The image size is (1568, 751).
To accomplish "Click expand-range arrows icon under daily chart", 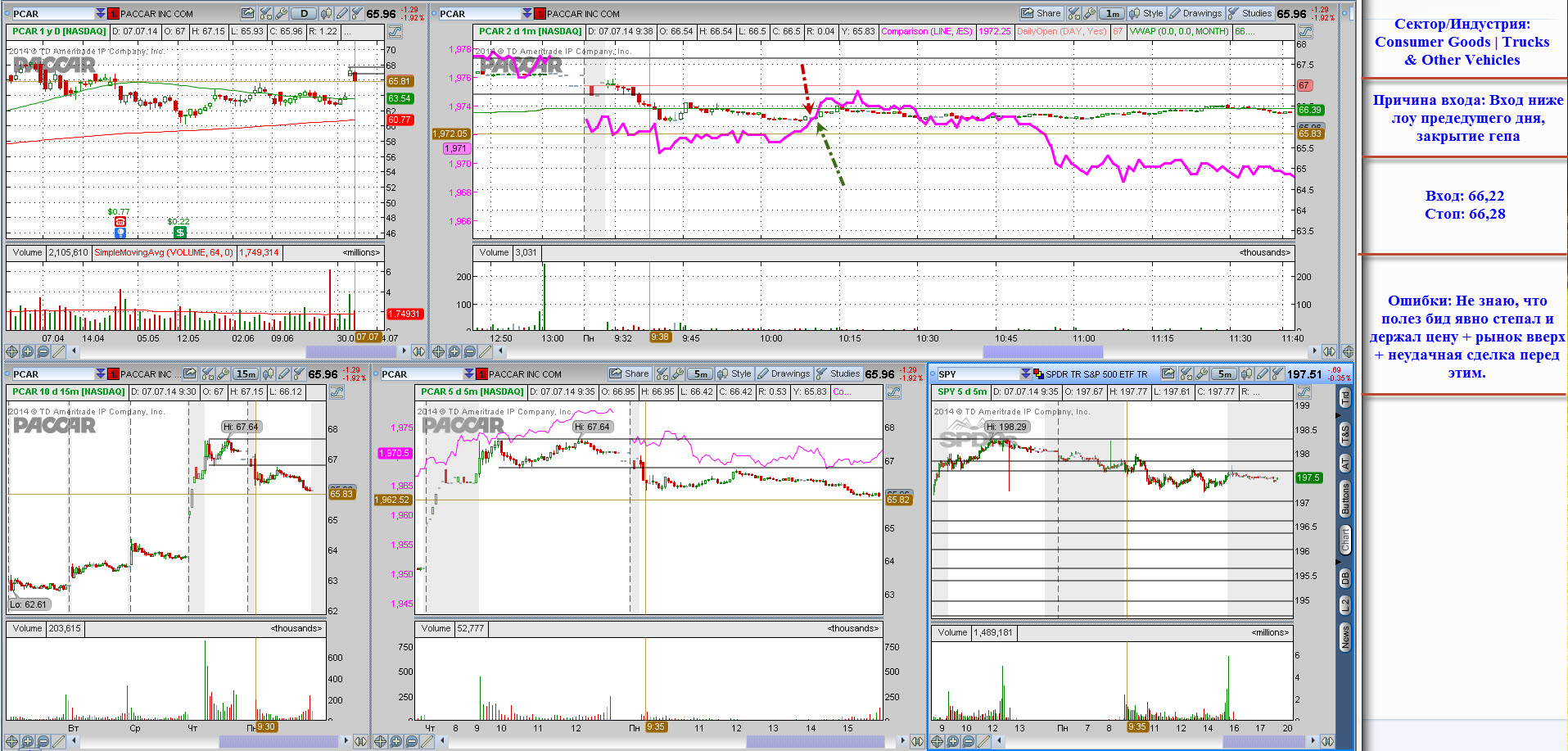I will pyautogui.click(x=418, y=351).
